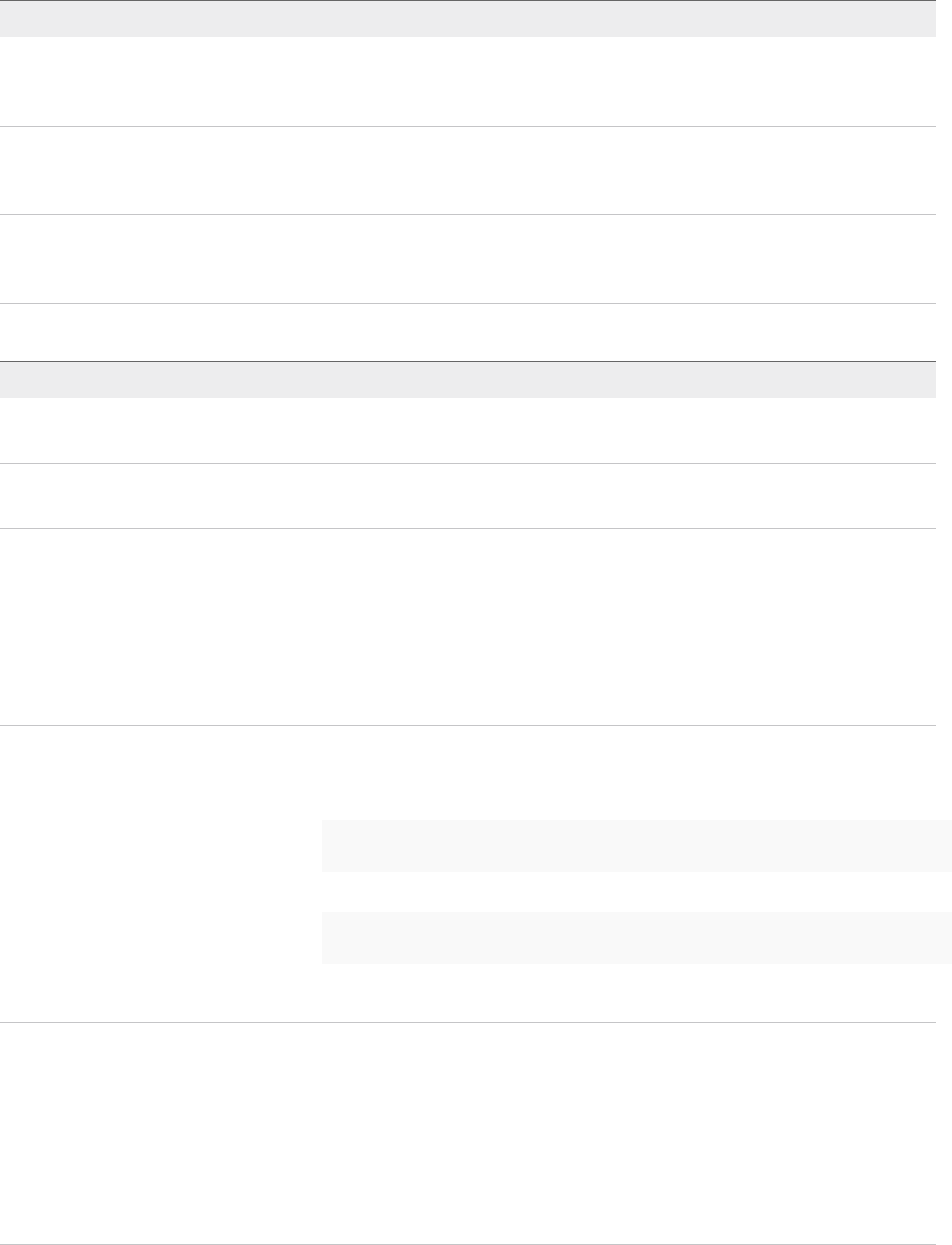
Task: Click the first row below the second header
Action: pyautogui.click(x=468, y=430)
